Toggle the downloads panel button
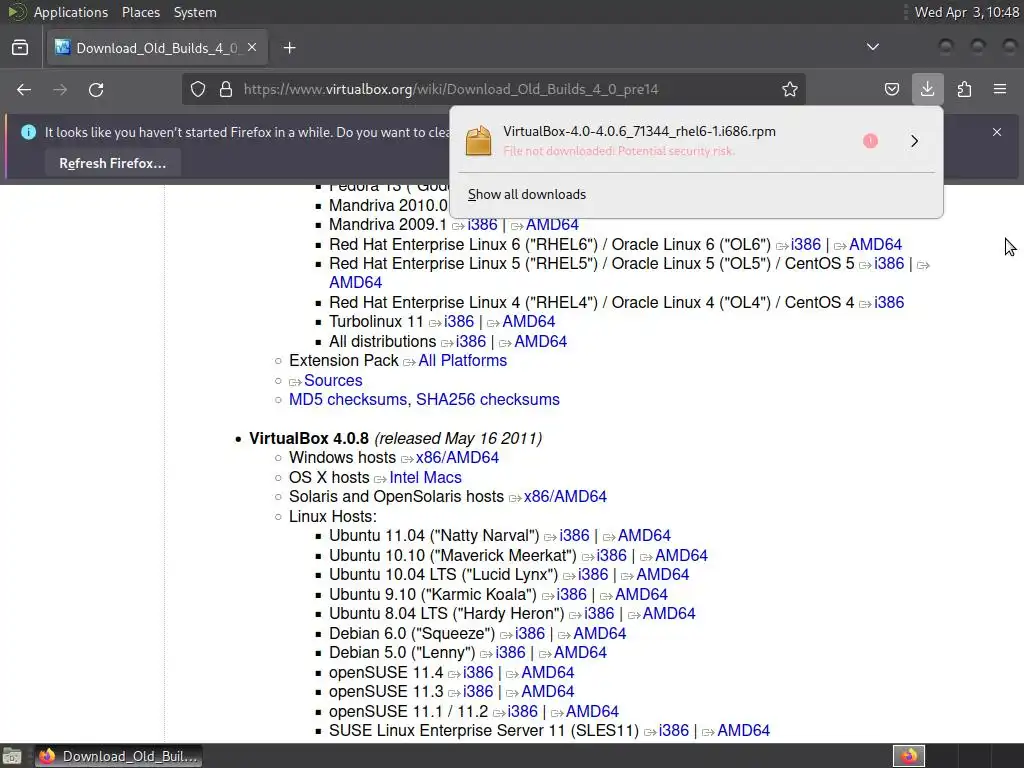This screenshot has height=768, width=1024. (927, 89)
